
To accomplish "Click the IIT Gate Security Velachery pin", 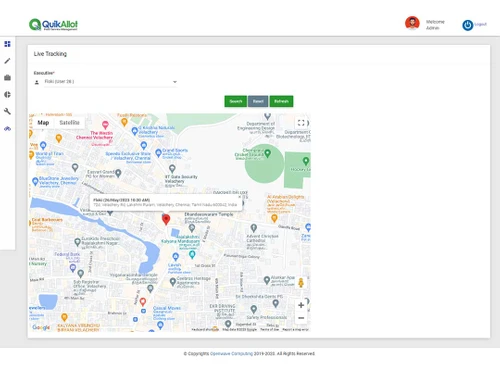I will point(172,169).
